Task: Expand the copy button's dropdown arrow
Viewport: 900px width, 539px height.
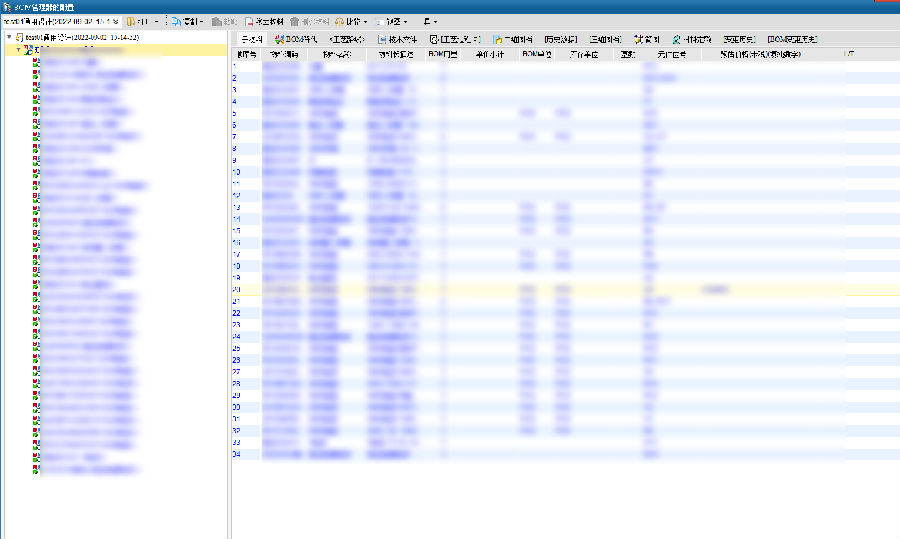Action: (x=202, y=22)
